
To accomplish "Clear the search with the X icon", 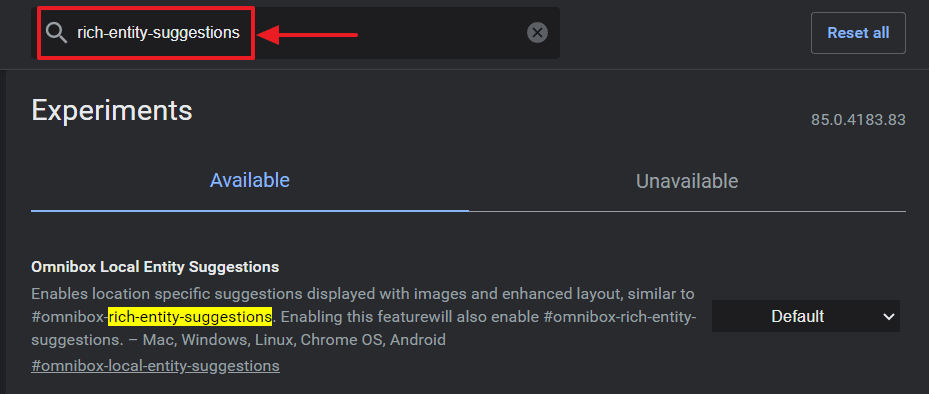I will click(x=537, y=33).
